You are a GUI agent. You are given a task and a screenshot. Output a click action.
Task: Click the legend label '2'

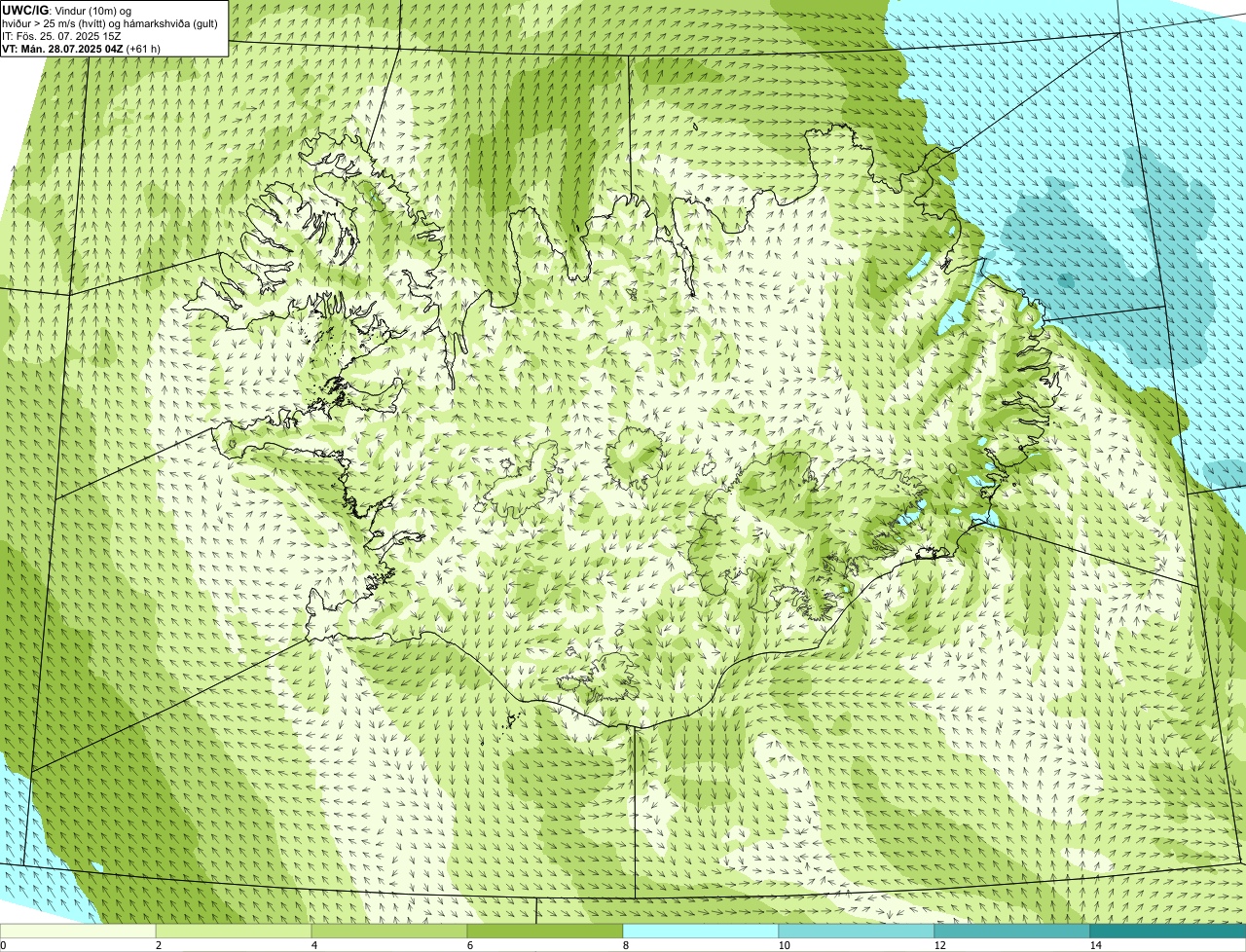pyautogui.click(x=158, y=945)
